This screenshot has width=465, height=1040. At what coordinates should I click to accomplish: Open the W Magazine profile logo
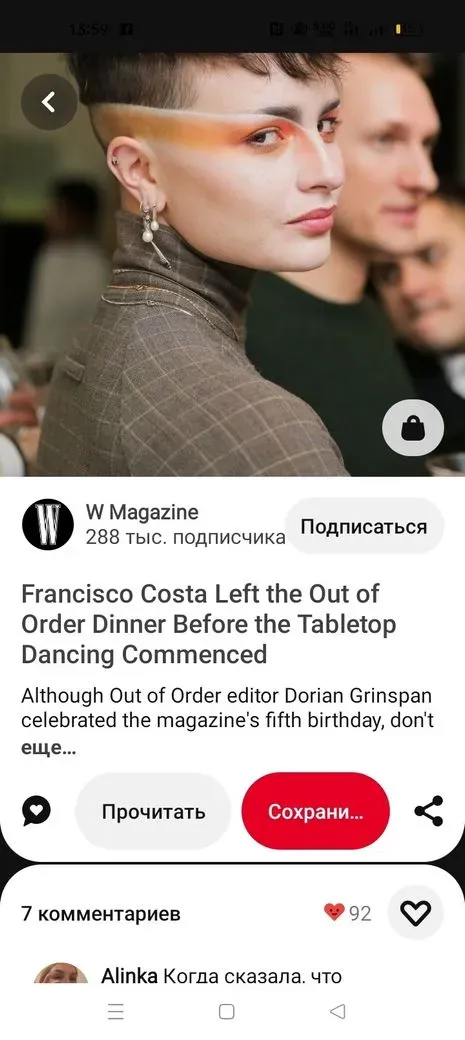pos(48,524)
